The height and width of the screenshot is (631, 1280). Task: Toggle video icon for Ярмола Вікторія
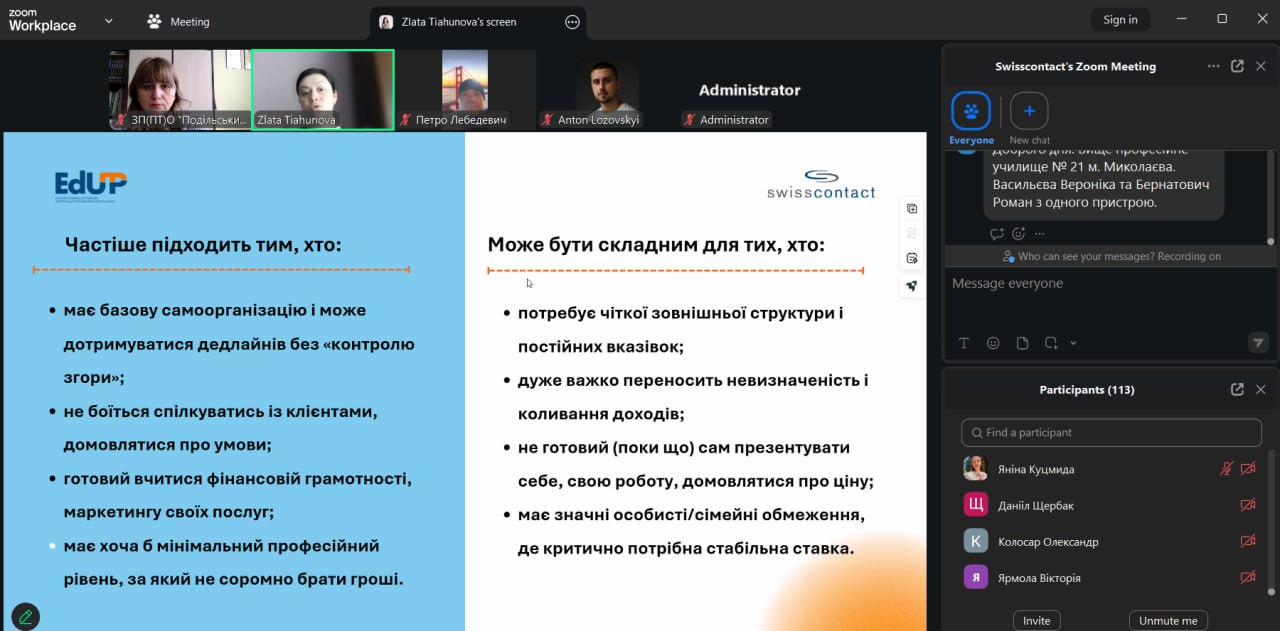[x=1247, y=577]
